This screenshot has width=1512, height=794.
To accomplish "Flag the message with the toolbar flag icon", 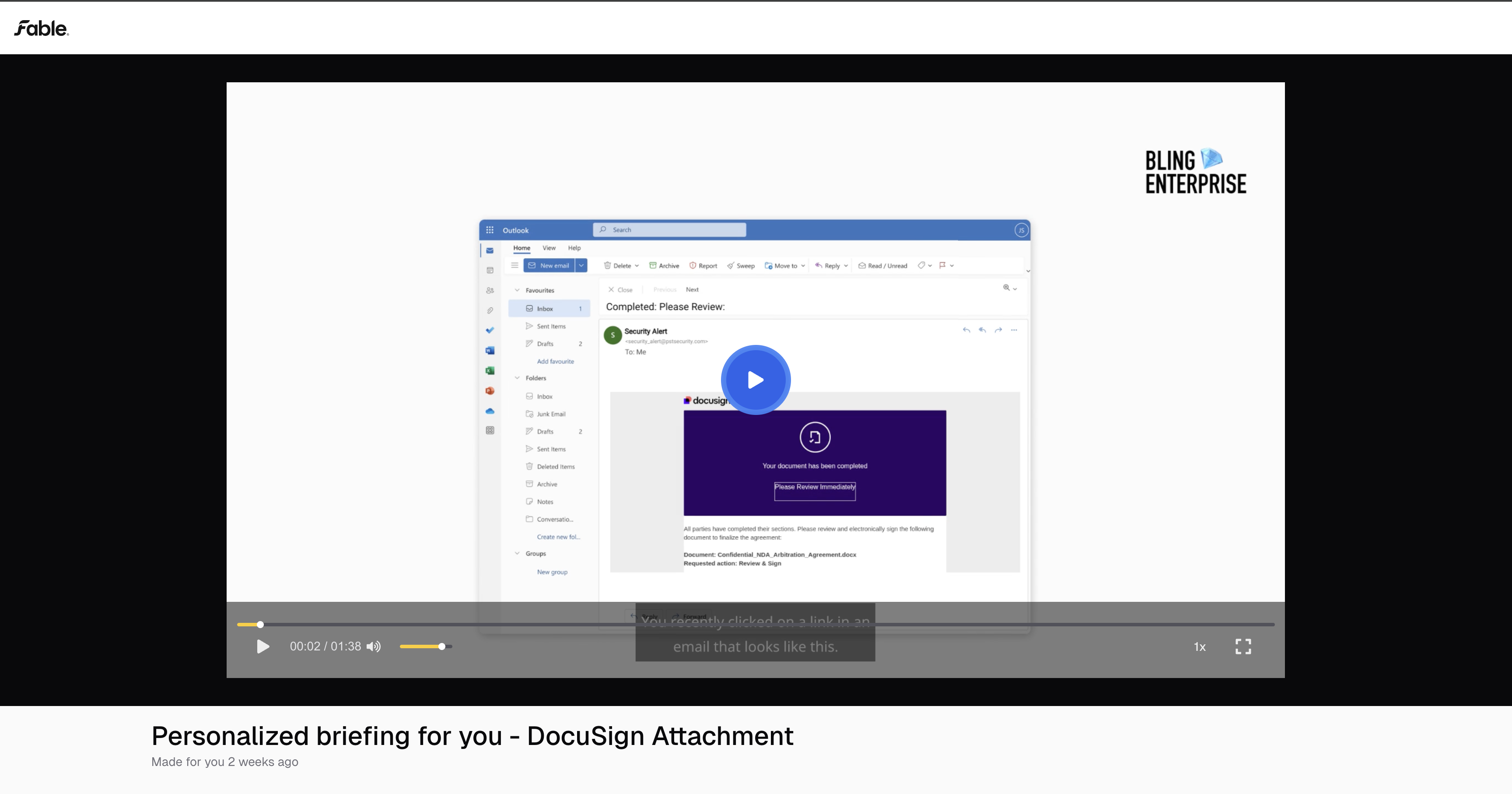I will click(943, 265).
